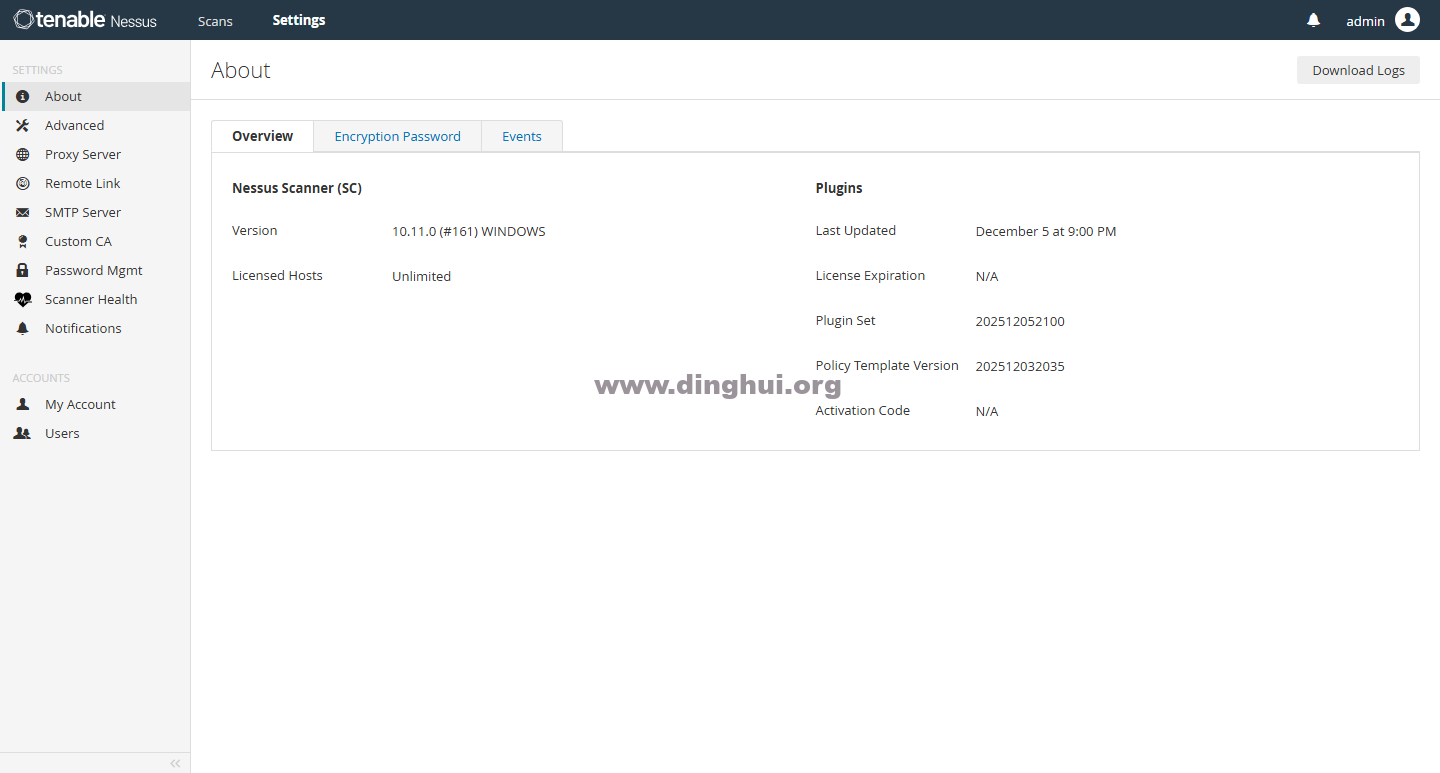Screen dimensions: 1440x773
Task: Select Notifications in the settings sidebar
Action: click(x=83, y=329)
